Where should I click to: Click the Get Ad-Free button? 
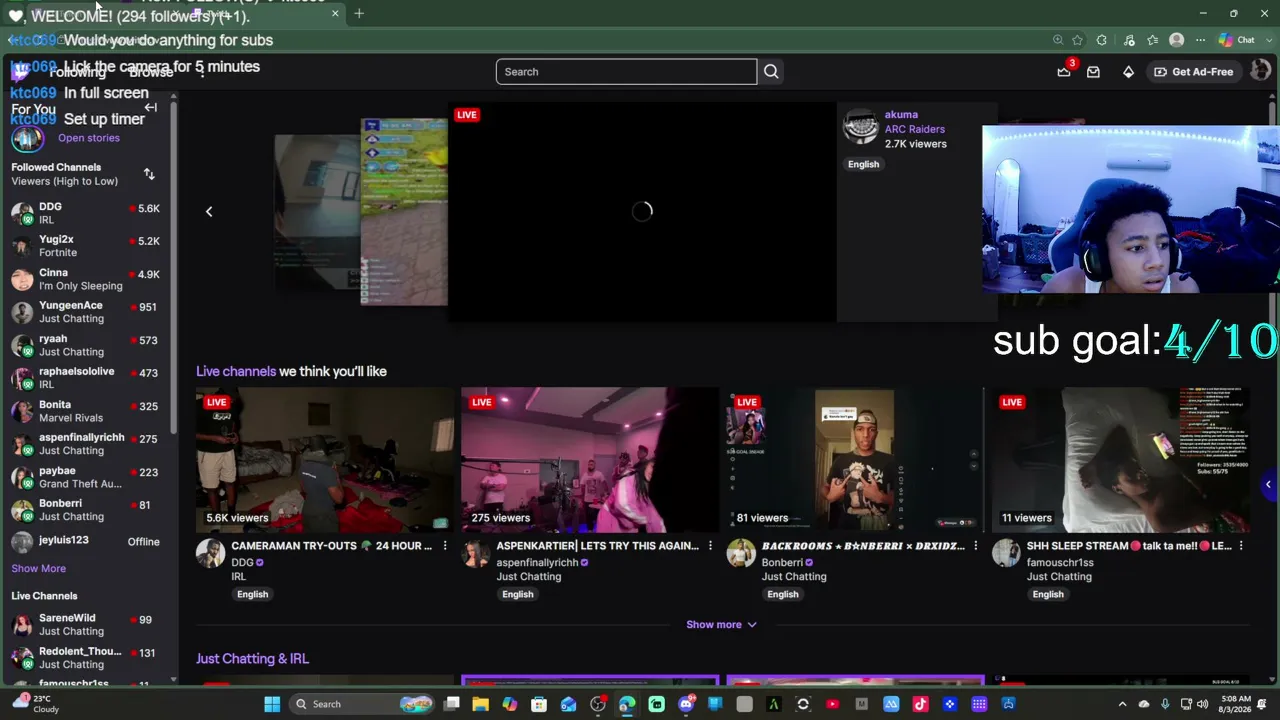point(1193,72)
